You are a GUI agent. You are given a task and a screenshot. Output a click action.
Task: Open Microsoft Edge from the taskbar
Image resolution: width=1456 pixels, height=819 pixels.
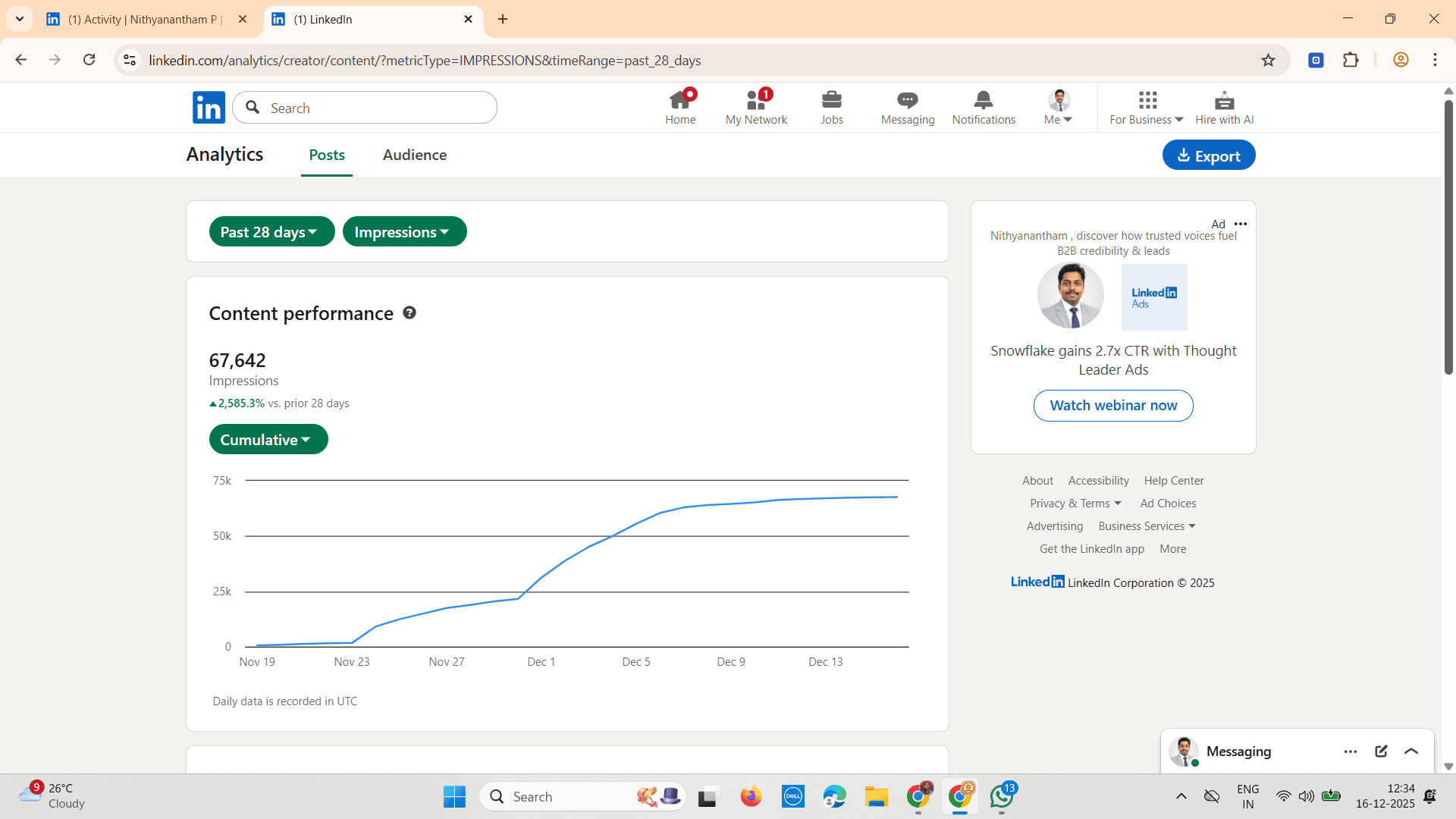tap(834, 796)
